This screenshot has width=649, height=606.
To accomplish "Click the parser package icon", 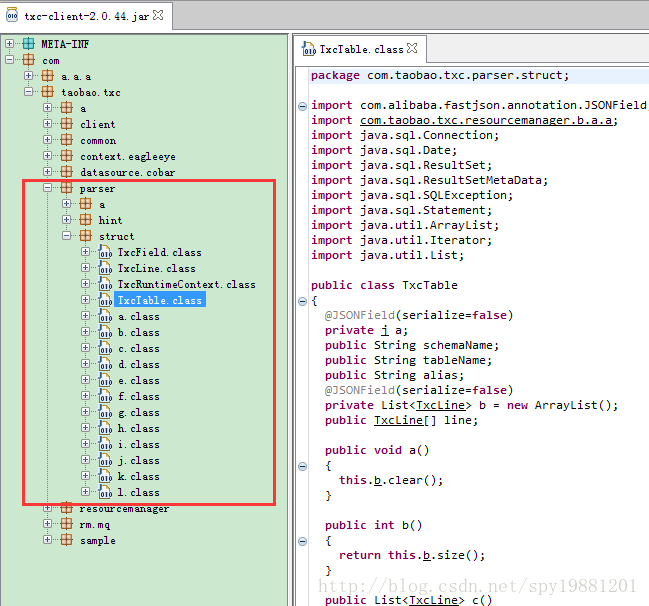I will (66, 188).
